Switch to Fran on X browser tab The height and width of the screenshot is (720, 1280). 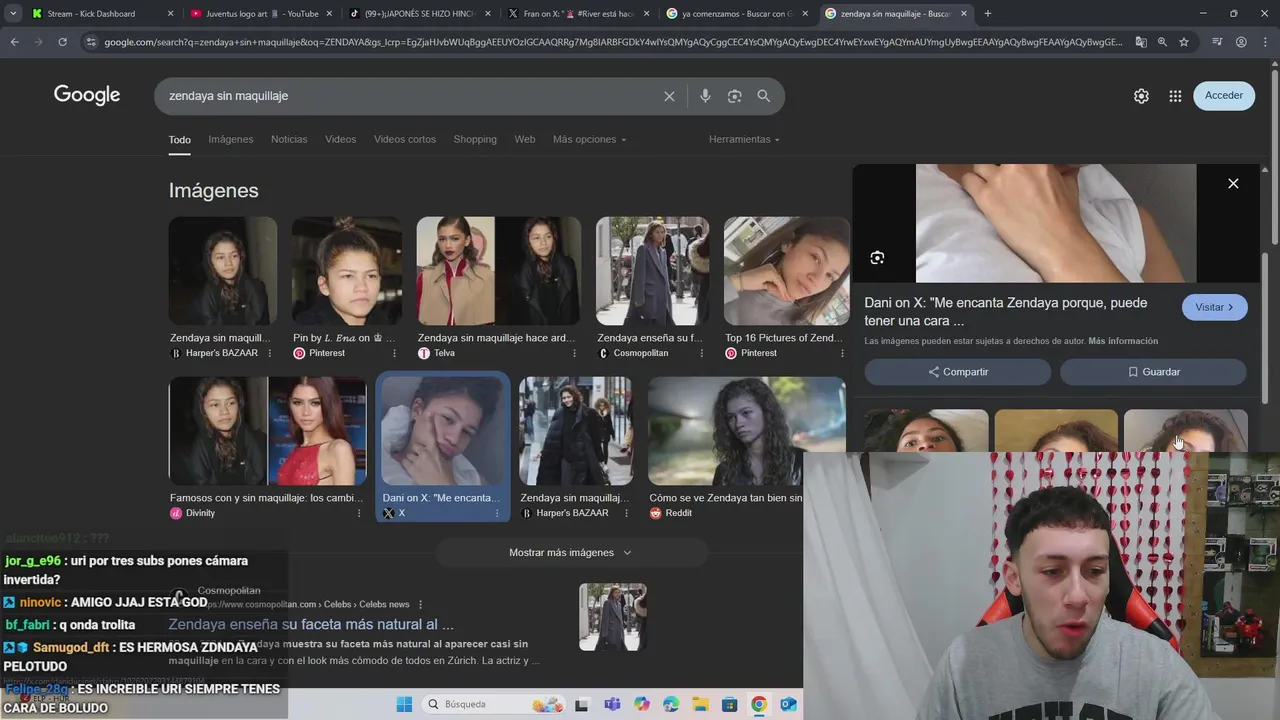pos(579,14)
